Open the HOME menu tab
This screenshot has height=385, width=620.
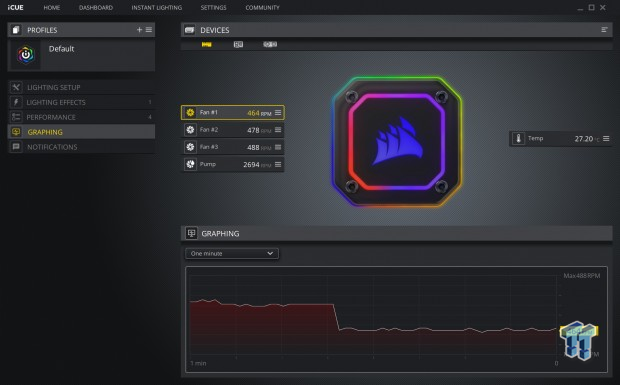[51, 8]
